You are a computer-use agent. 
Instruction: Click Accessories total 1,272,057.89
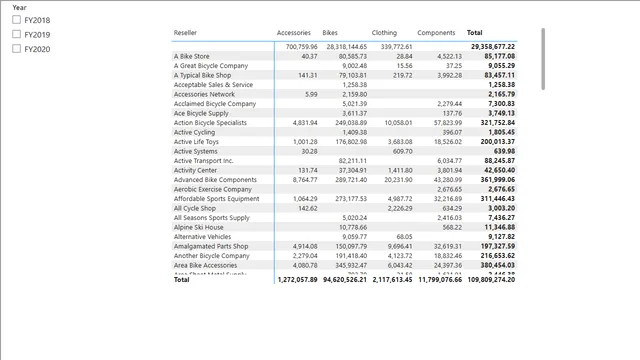click(297, 280)
